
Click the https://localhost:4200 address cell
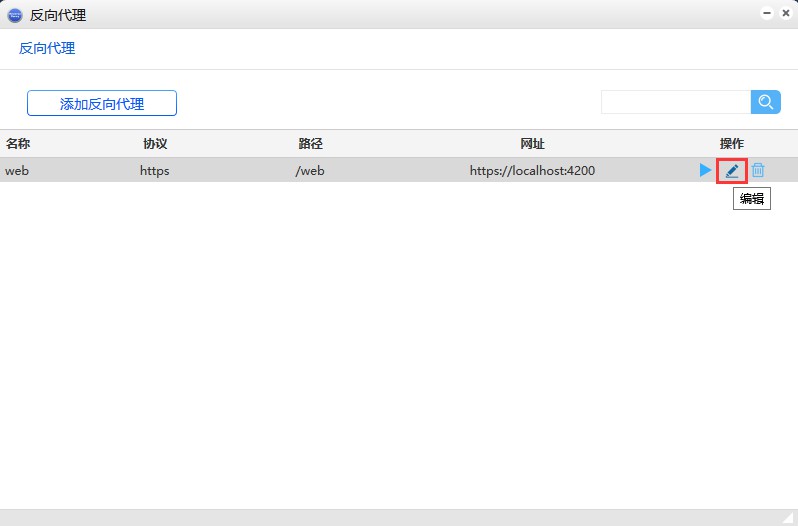coord(532,171)
